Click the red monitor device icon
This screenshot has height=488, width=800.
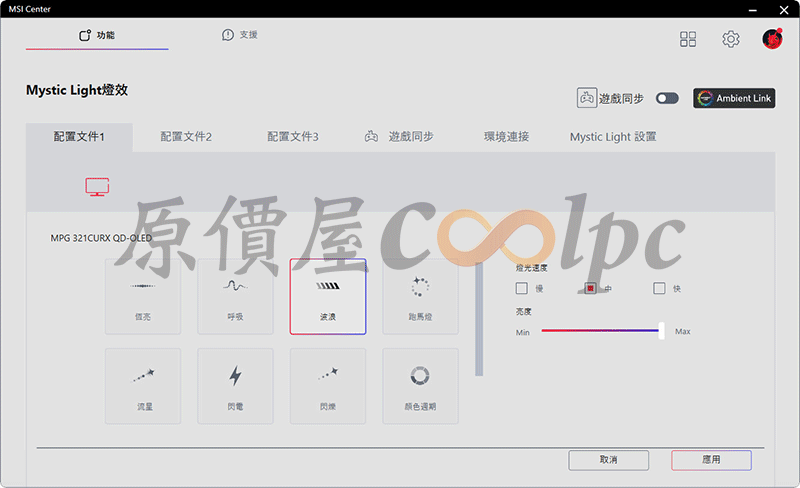pyautogui.click(x=97, y=187)
